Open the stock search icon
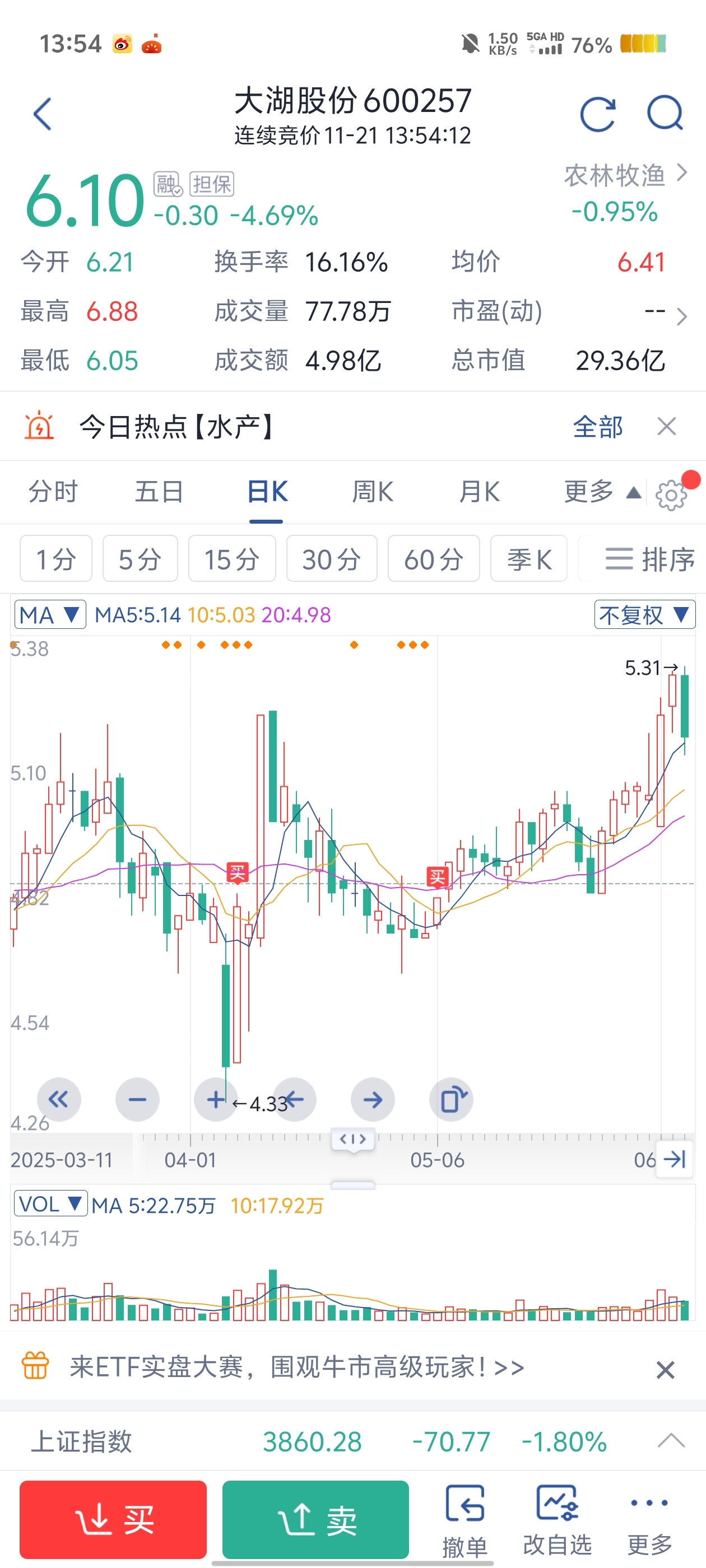706x1568 pixels. point(665,114)
